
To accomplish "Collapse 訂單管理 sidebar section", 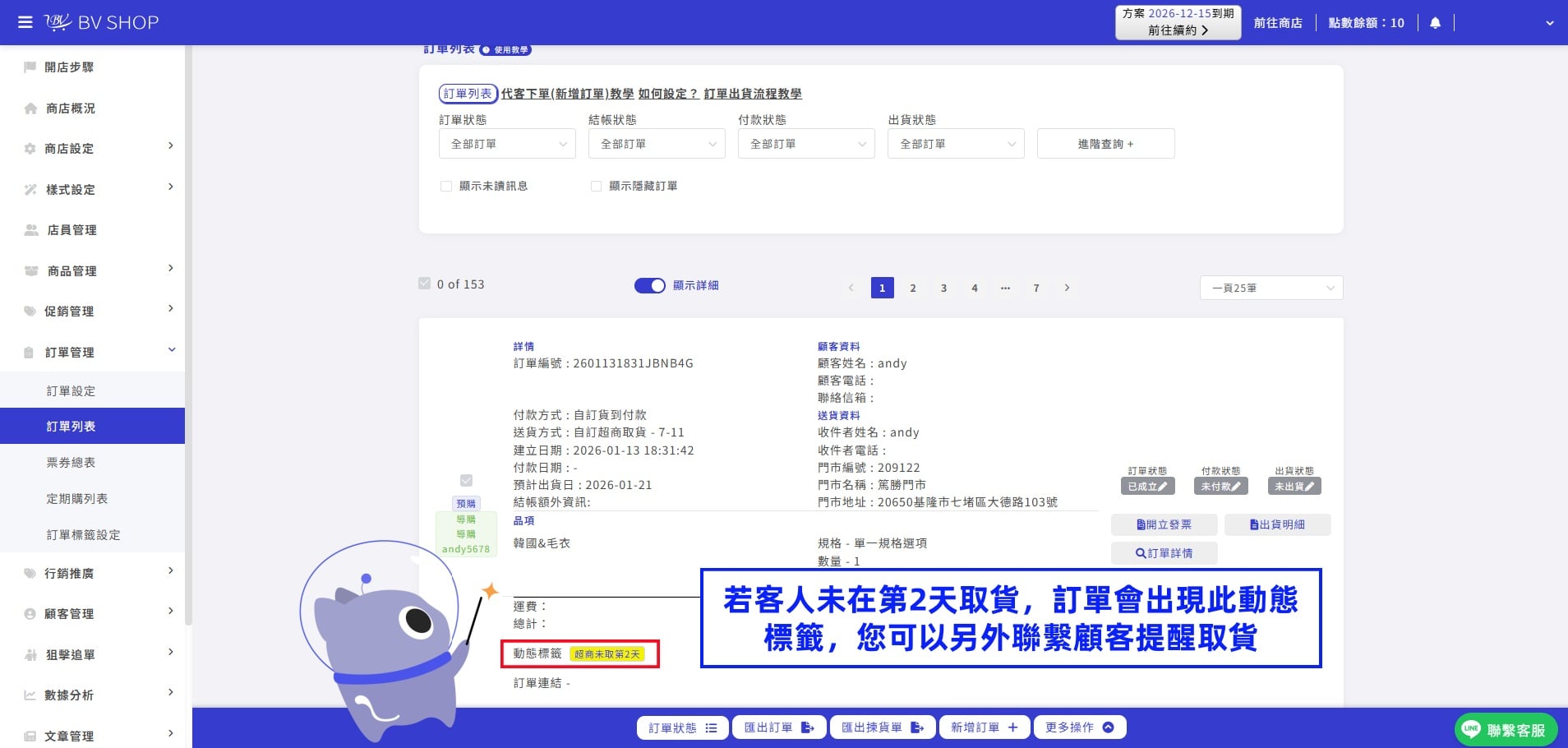I will (x=92, y=352).
